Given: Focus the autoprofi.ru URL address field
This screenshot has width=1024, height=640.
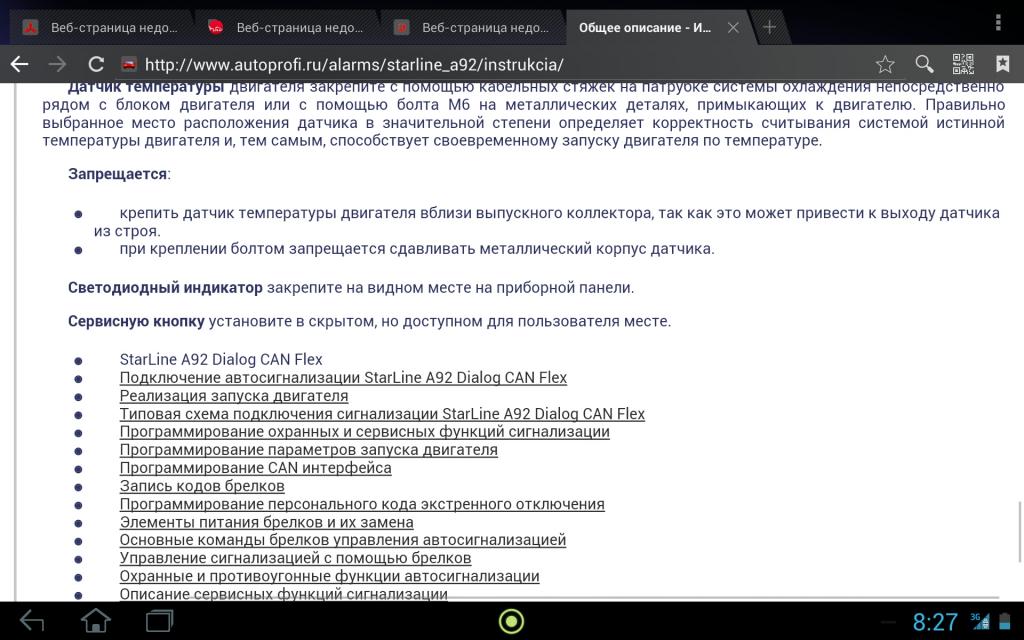Looking at the screenshot, I should pos(500,64).
